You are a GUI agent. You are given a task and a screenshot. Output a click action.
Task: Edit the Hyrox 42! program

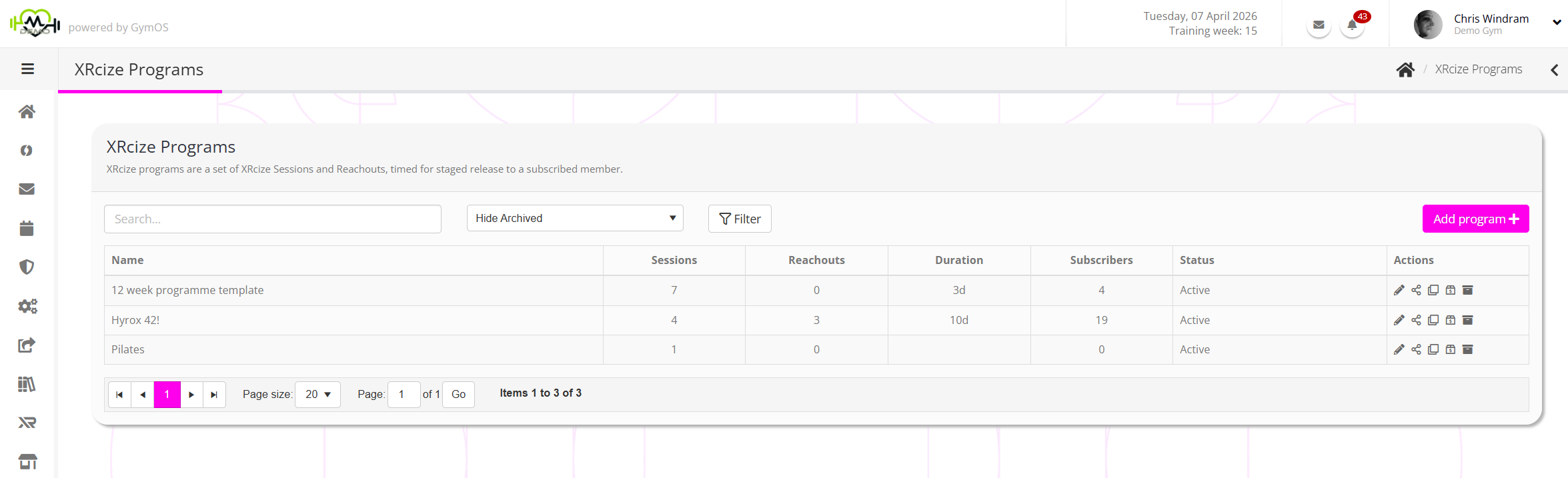click(x=1399, y=320)
